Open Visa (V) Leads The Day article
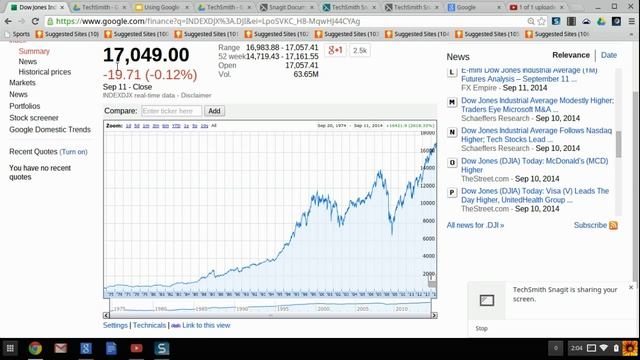 click(x=535, y=196)
